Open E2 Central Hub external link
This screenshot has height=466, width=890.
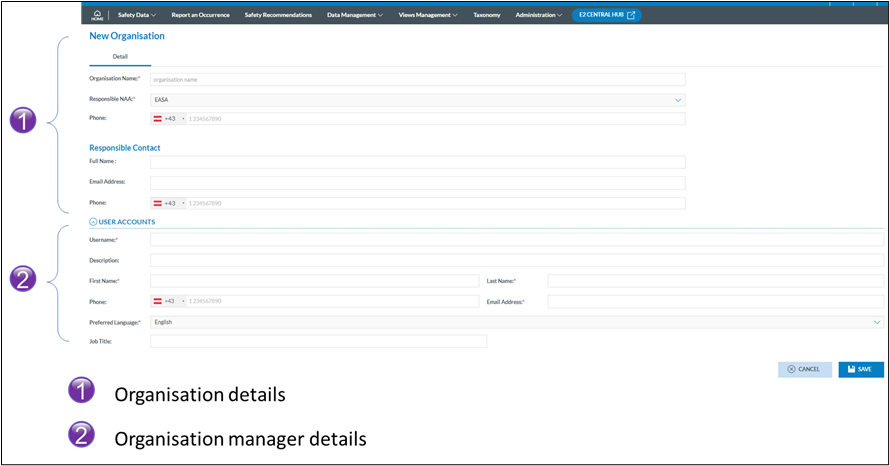point(606,15)
